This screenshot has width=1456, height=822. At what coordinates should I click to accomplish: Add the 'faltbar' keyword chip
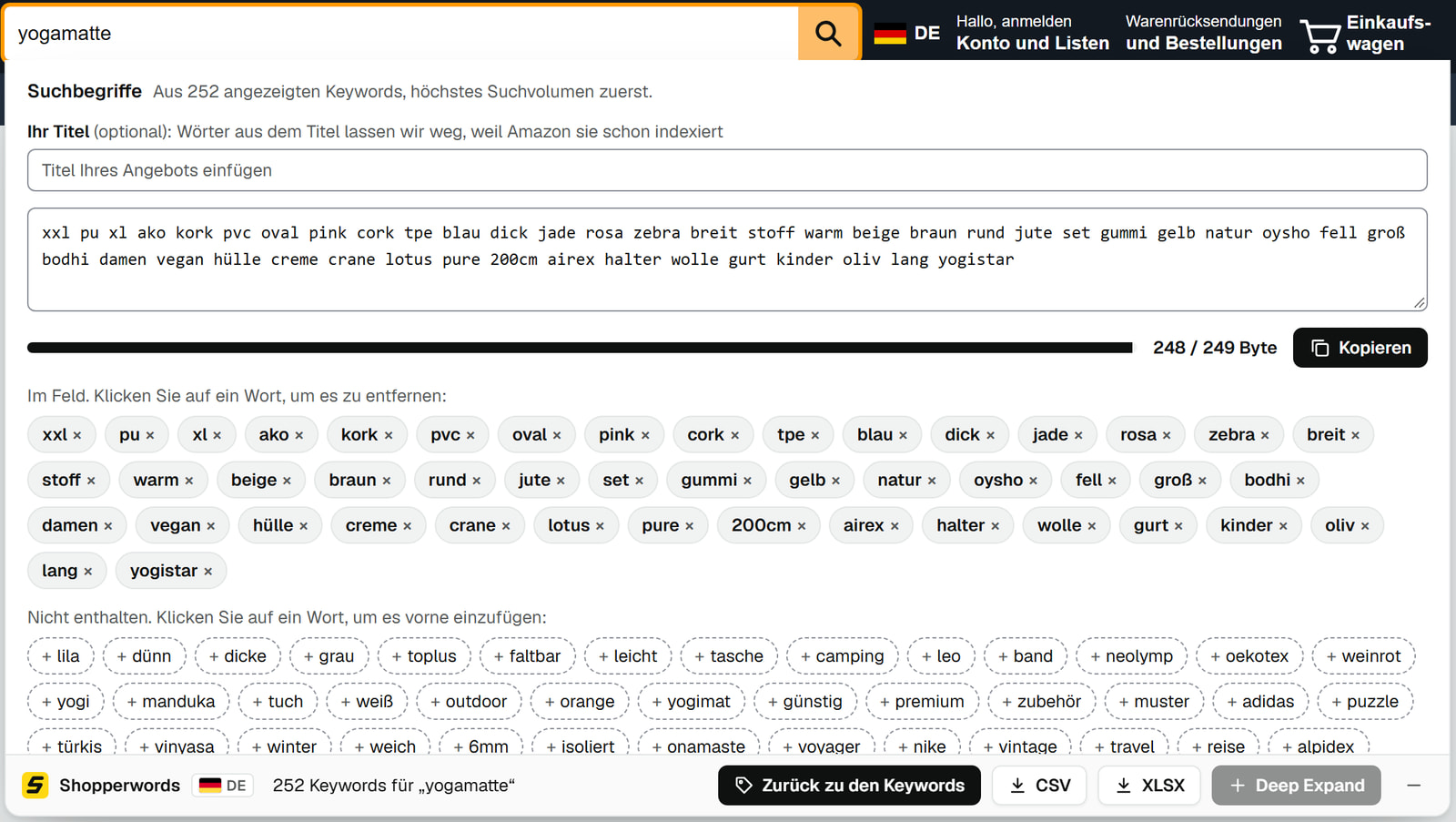(528, 656)
